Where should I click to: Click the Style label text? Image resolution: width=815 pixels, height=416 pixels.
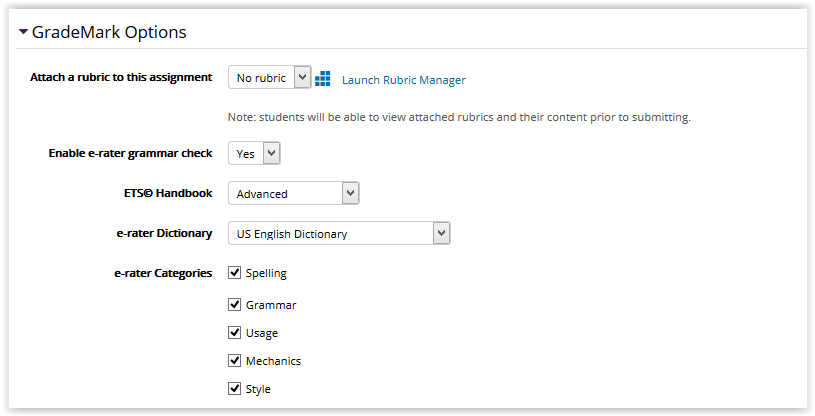(258, 389)
